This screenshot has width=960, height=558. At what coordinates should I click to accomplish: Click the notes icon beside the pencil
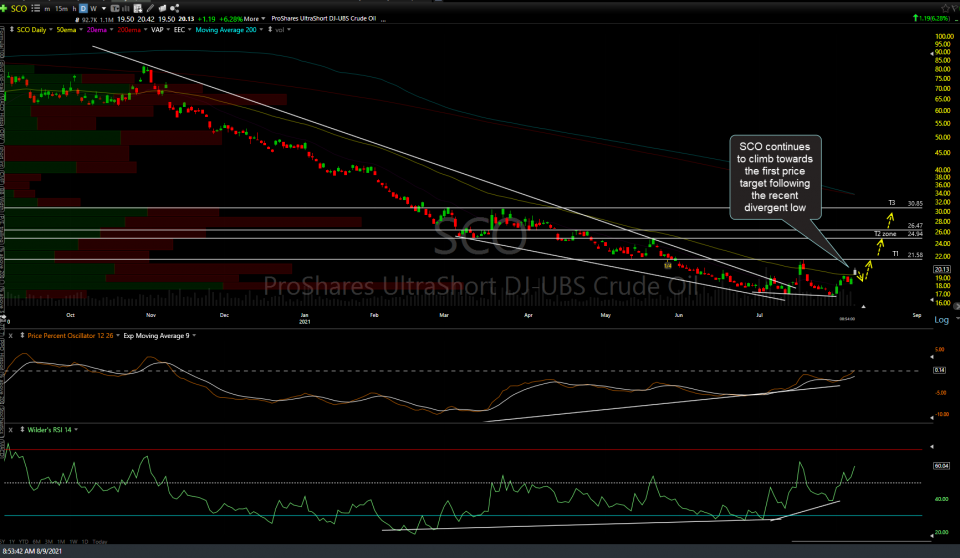click(162, 9)
